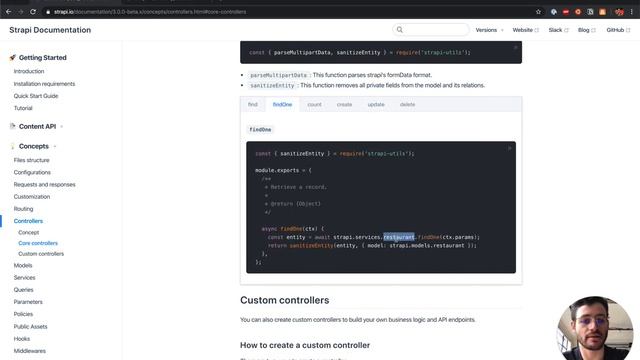Screen dimensions: 640x360
Task: Click the findOne code label above snippet
Action: point(260,129)
